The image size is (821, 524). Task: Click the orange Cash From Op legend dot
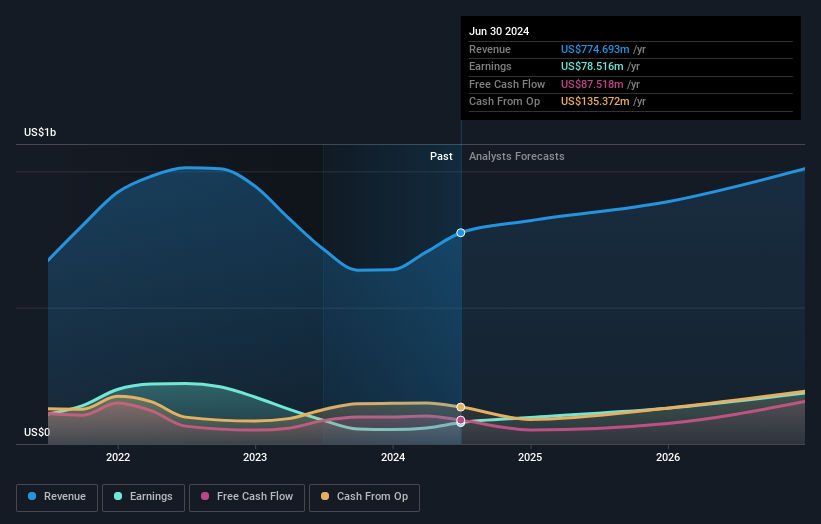[325, 496]
